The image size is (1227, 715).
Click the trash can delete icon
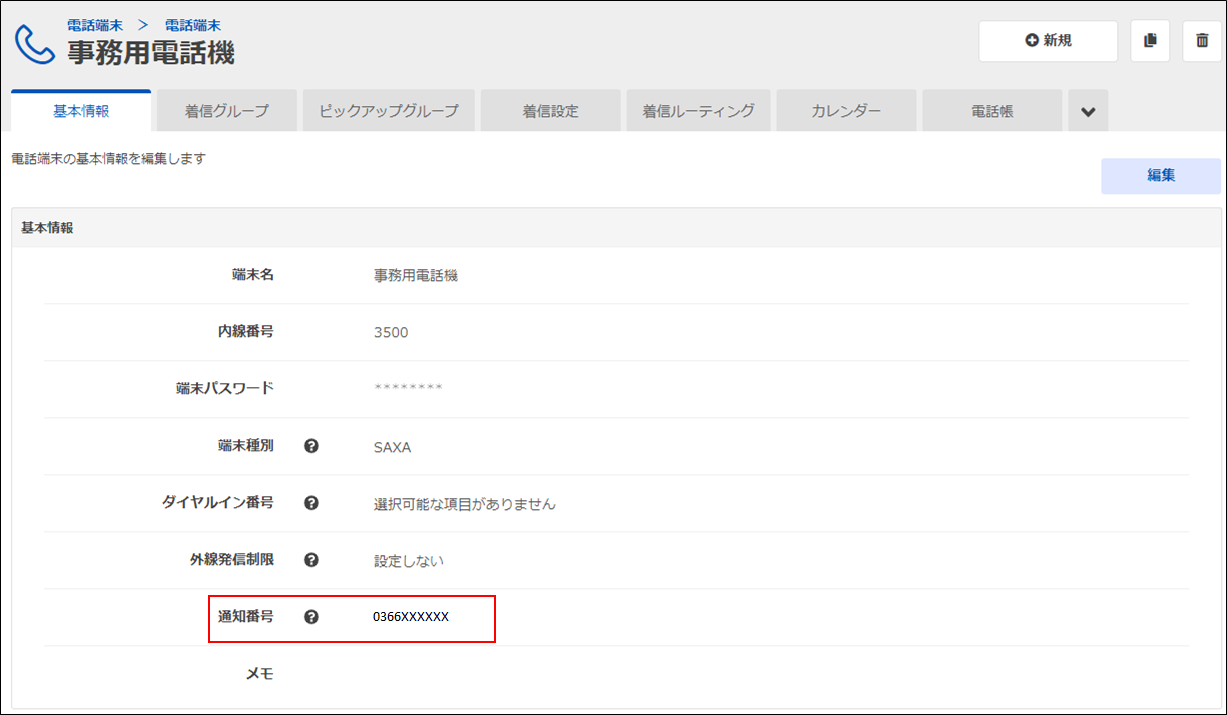point(1201,41)
